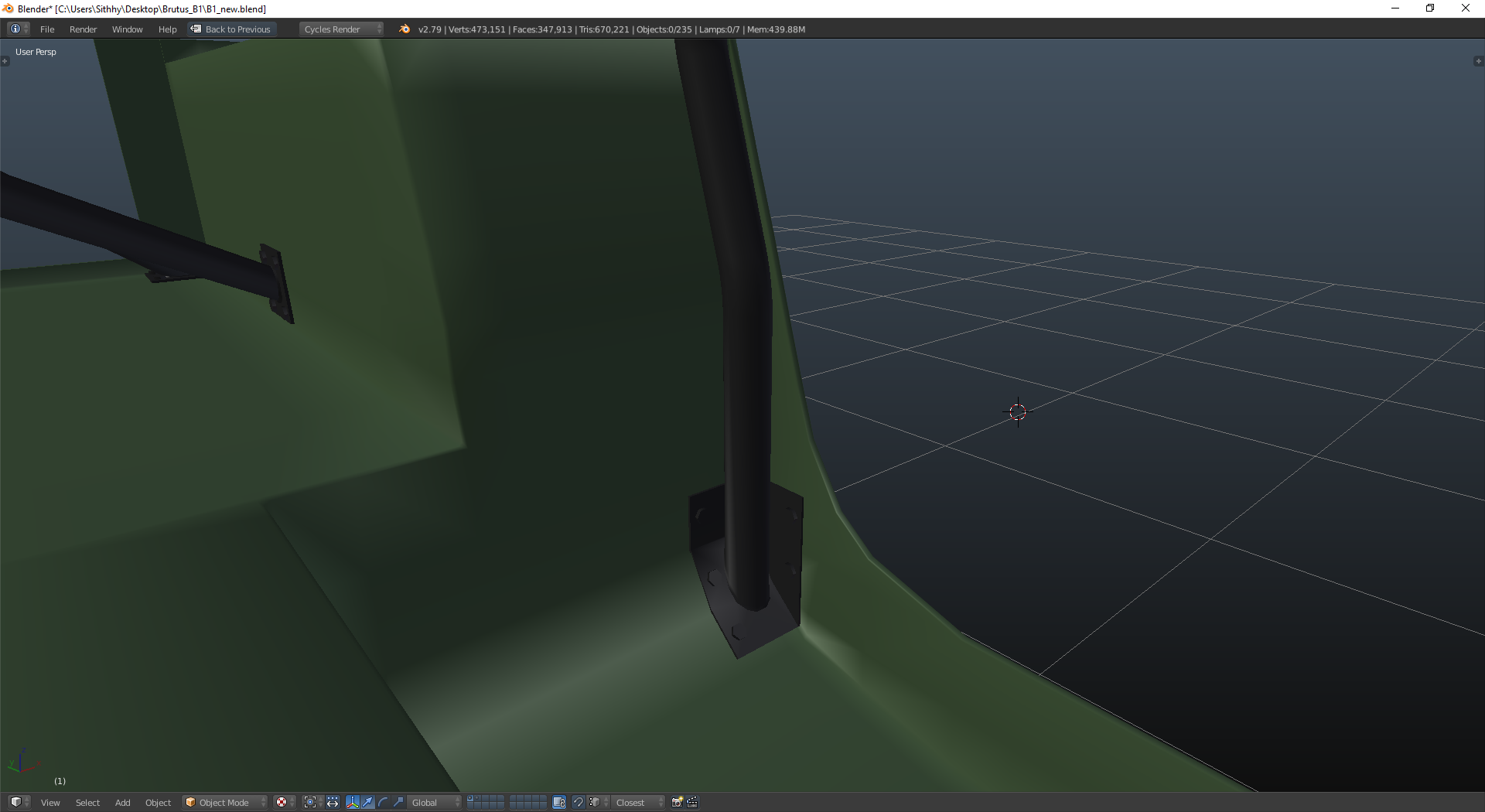
Task: Open the Cycles Render engine dropdown
Action: coord(341,29)
